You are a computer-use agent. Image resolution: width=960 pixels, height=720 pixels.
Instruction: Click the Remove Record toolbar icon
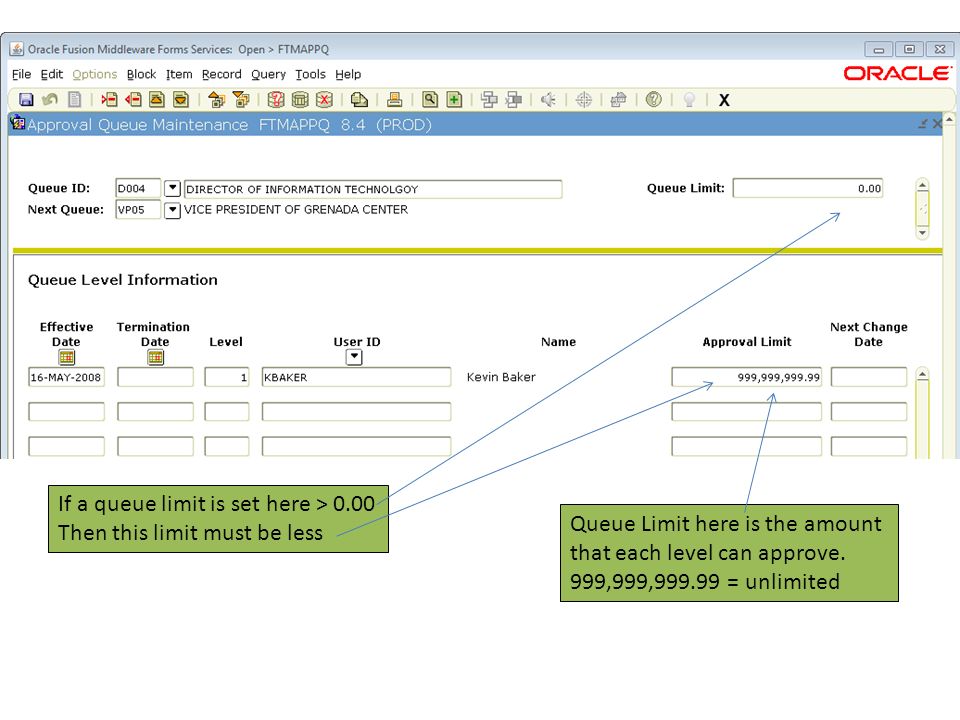pyautogui.click(x=133, y=99)
